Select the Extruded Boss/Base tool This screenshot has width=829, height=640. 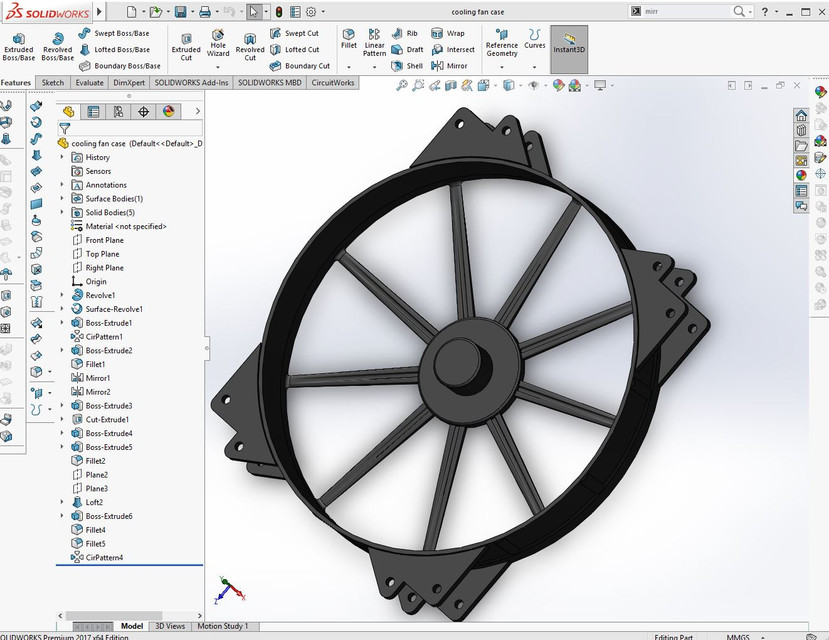point(19,45)
